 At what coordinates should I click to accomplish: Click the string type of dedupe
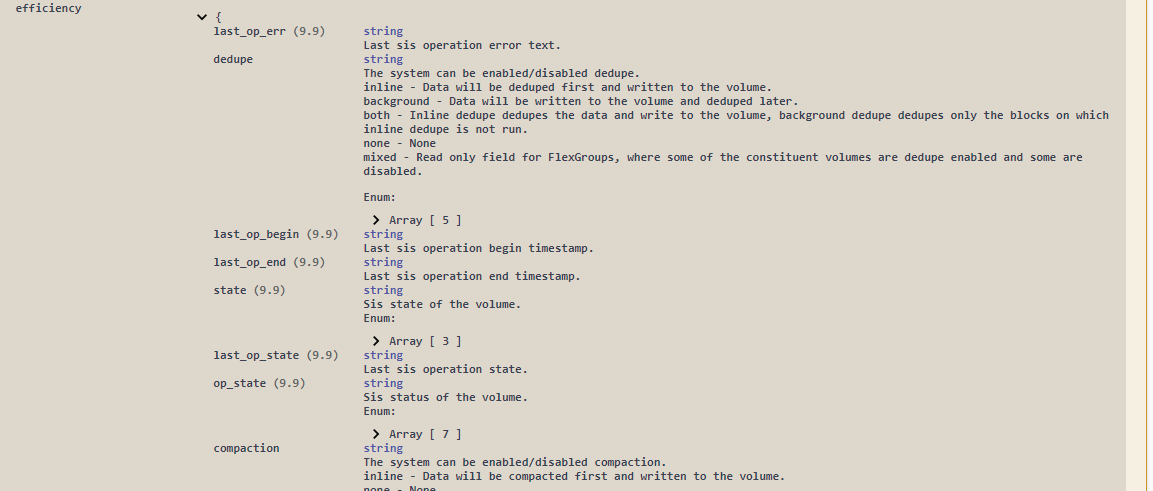383,60
